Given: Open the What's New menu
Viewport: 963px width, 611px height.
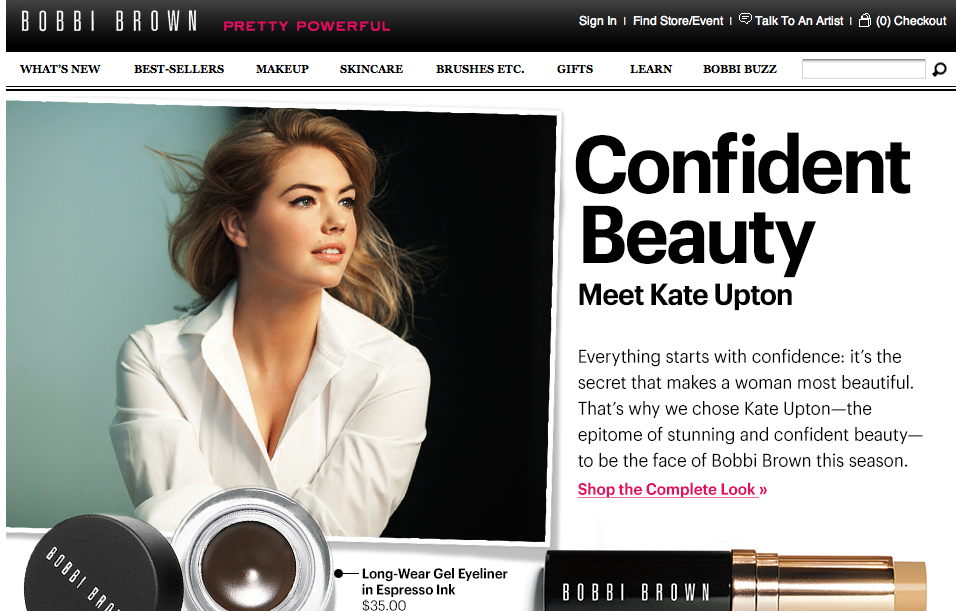Looking at the screenshot, I should [60, 69].
